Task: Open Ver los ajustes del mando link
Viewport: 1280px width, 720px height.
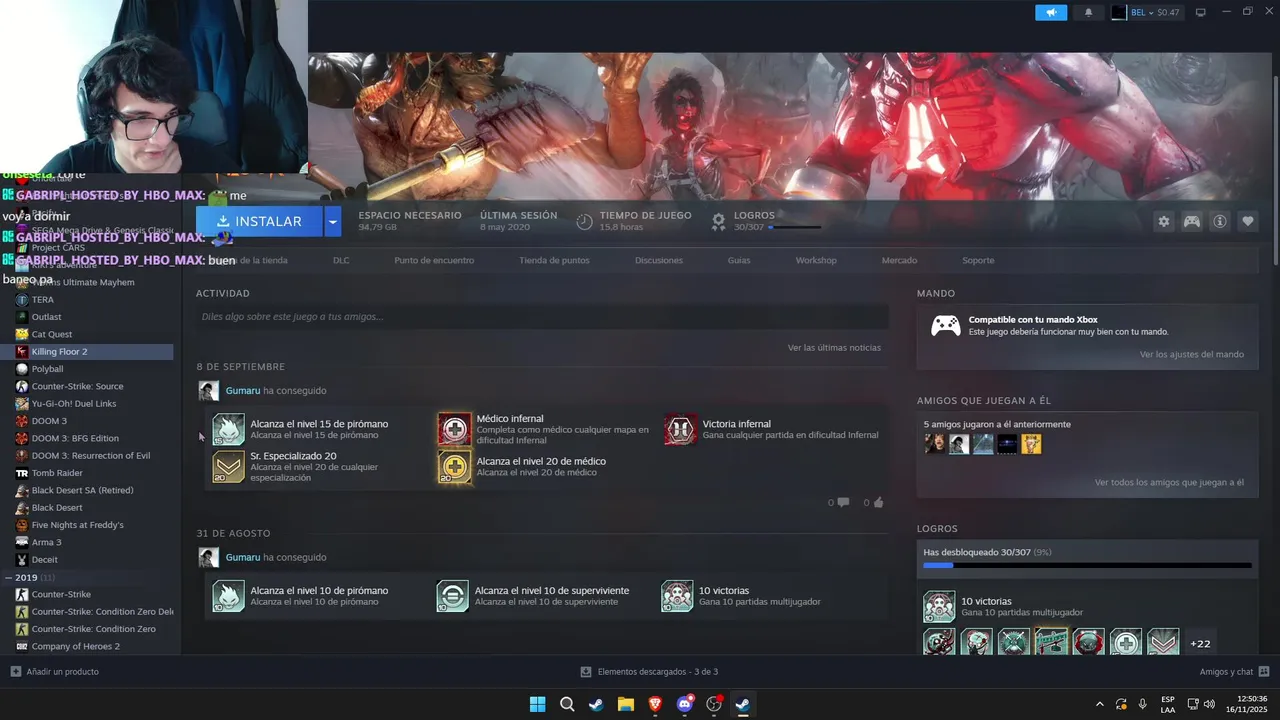Action: tap(1192, 354)
